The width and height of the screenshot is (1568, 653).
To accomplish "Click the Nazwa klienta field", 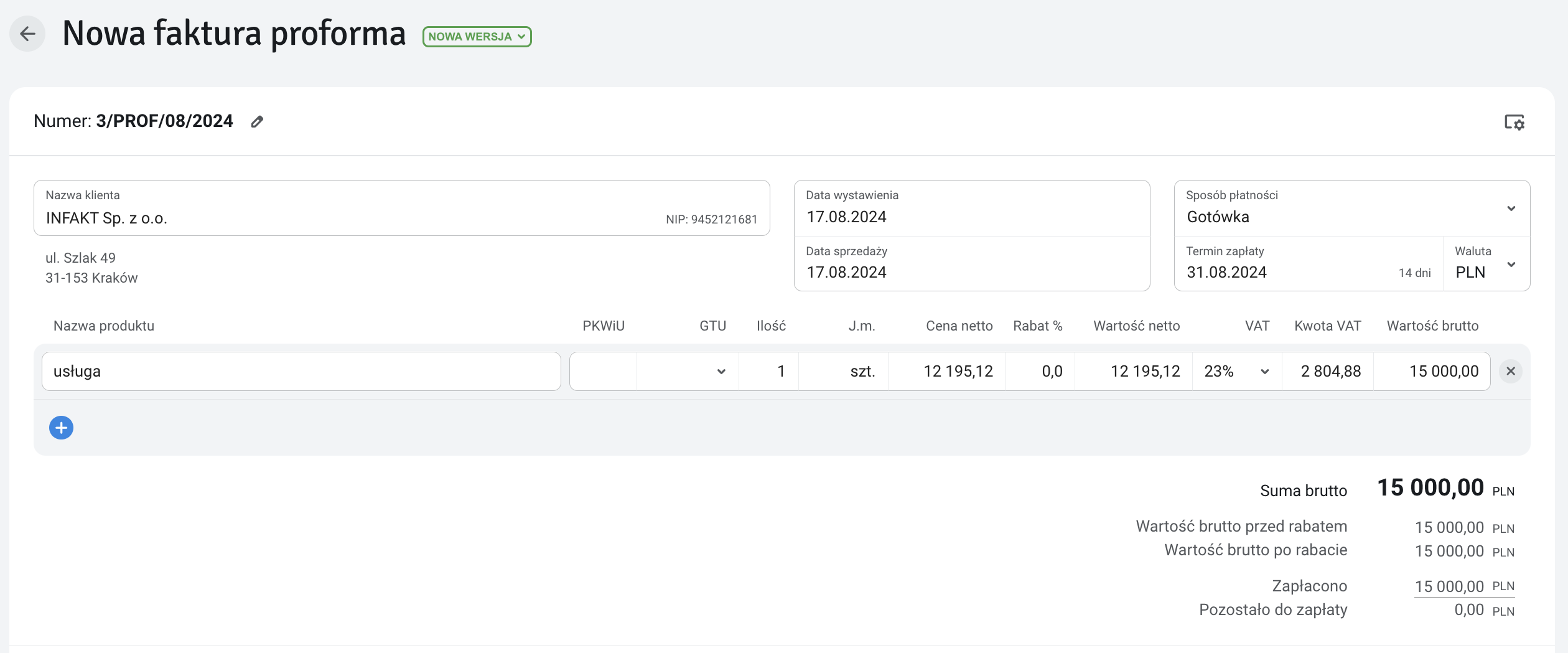I will pyautogui.click(x=402, y=209).
